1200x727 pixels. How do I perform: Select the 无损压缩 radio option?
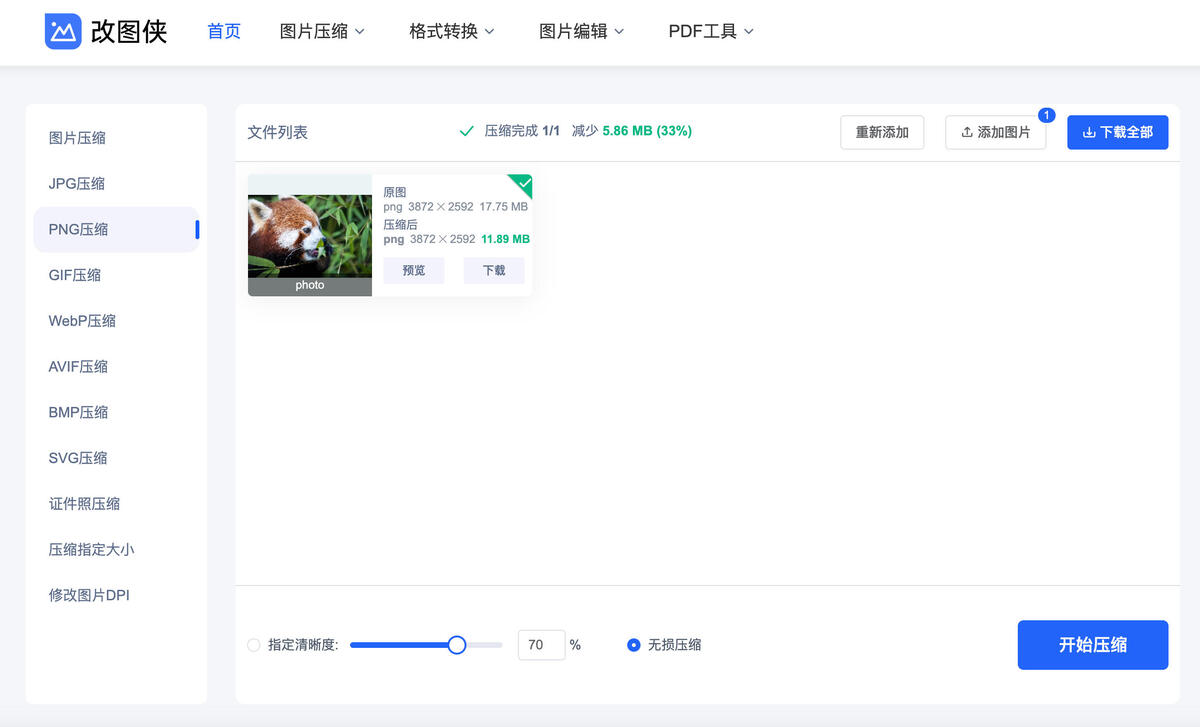[x=633, y=645]
